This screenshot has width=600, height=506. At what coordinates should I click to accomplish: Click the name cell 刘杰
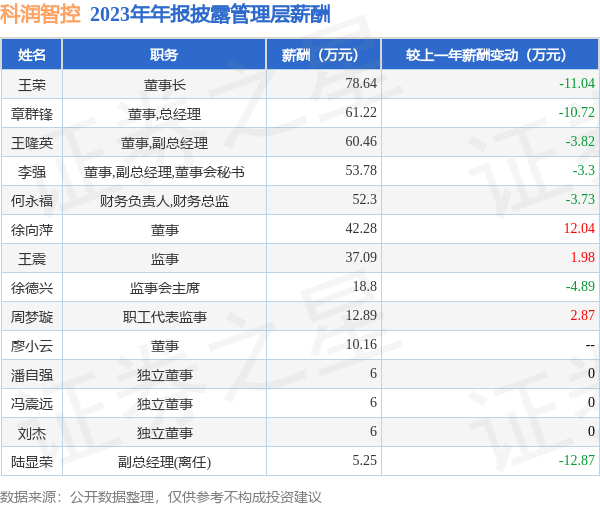[32, 434]
